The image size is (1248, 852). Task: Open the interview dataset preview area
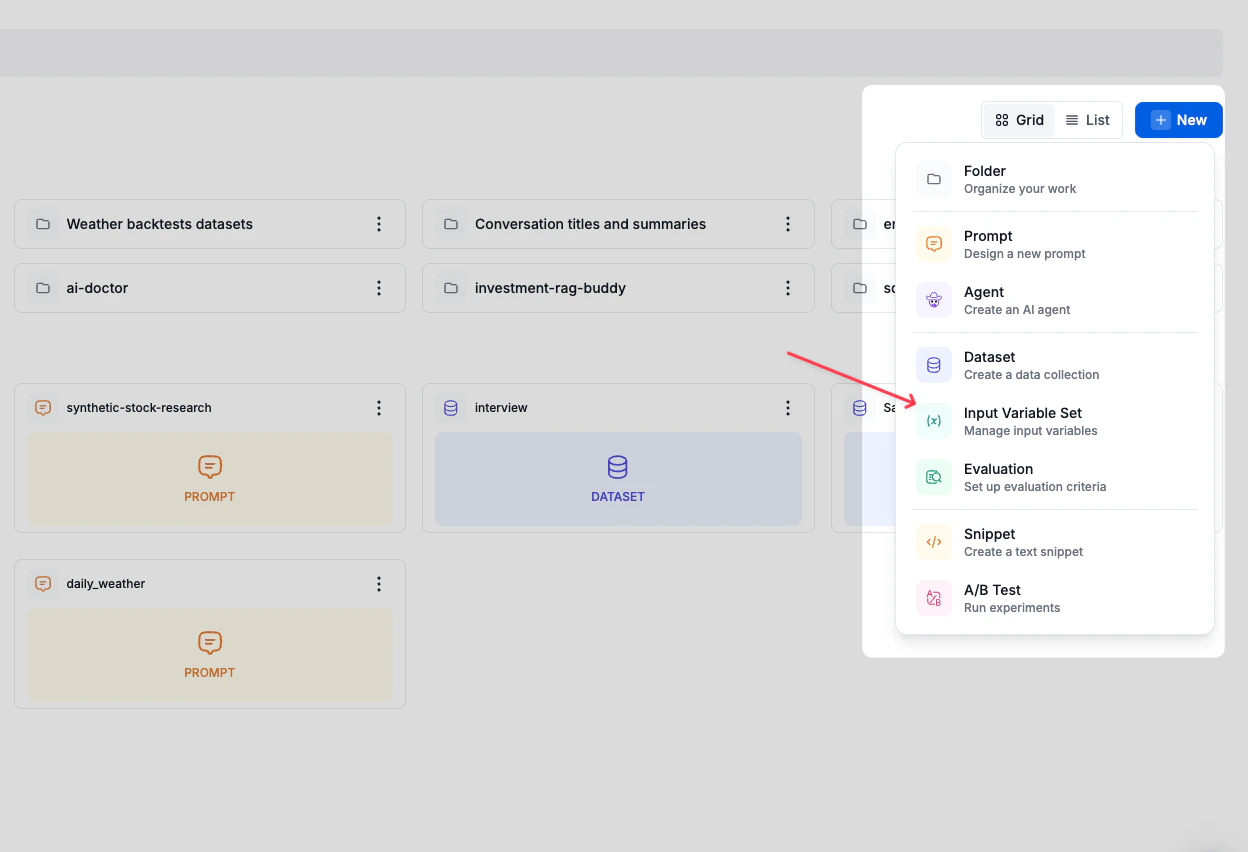(618, 479)
